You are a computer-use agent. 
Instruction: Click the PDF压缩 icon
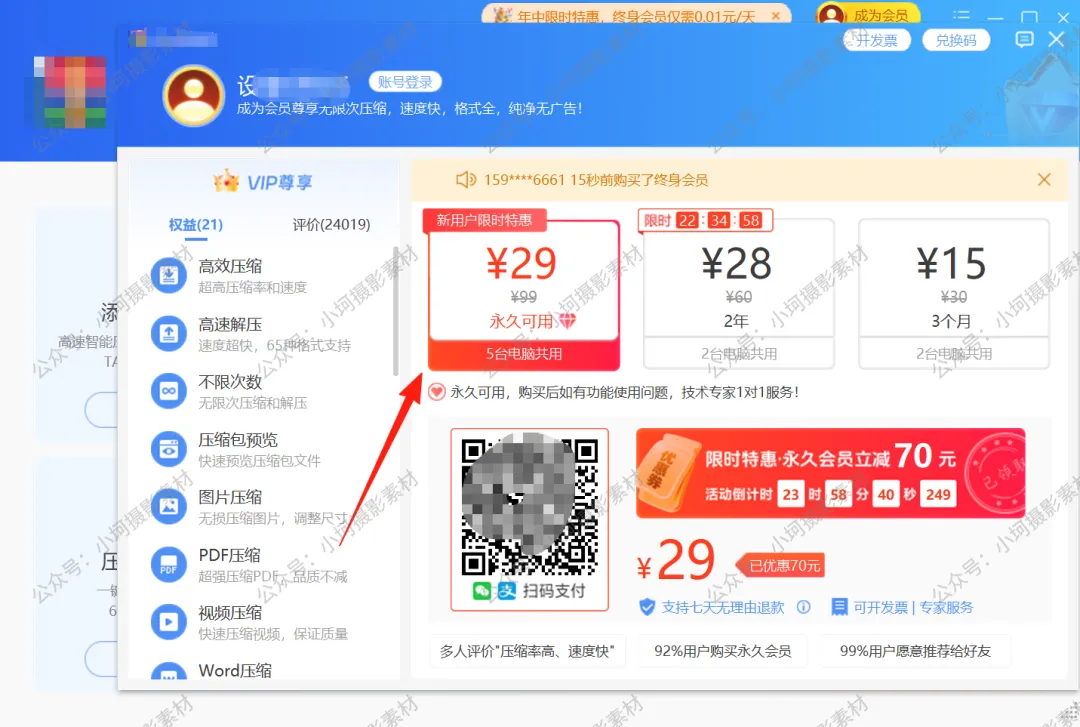[x=169, y=564]
